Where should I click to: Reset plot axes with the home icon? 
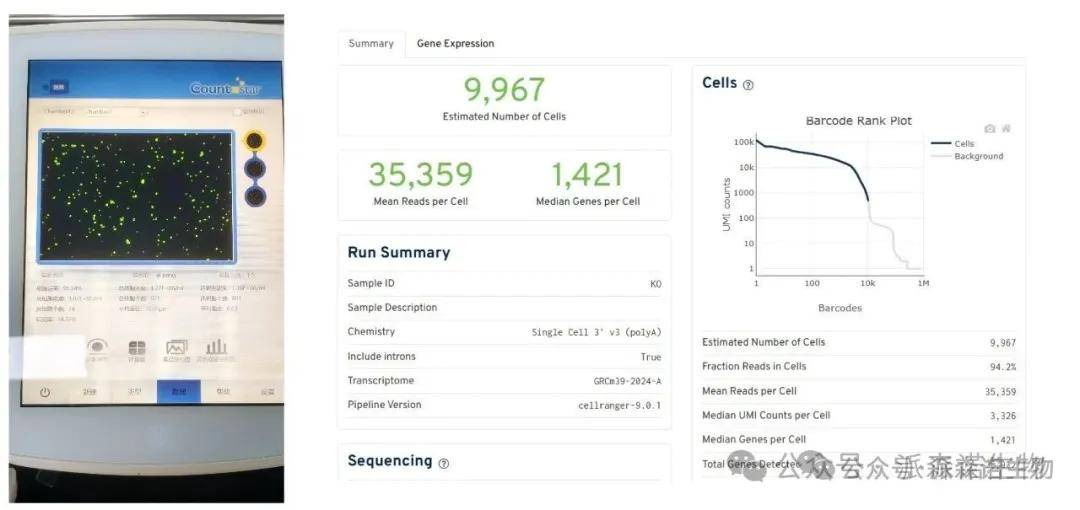[x=1006, y=128]
